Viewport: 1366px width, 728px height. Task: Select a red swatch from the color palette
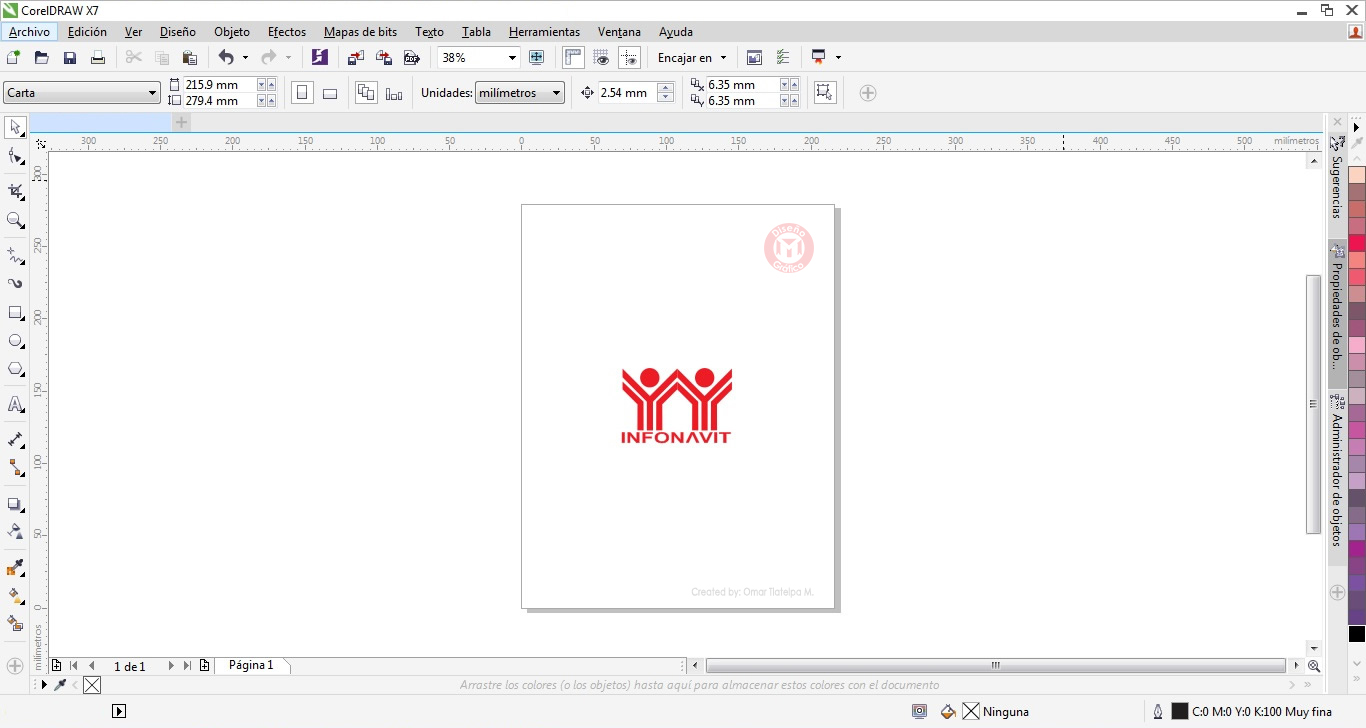point(1355,243)
